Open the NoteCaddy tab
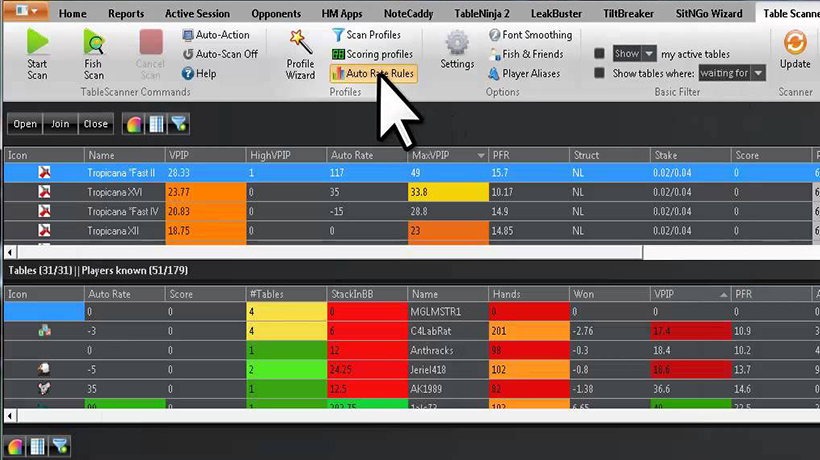Image resolution: width=820 pixels, height=460 pixels. coord(408,14)
